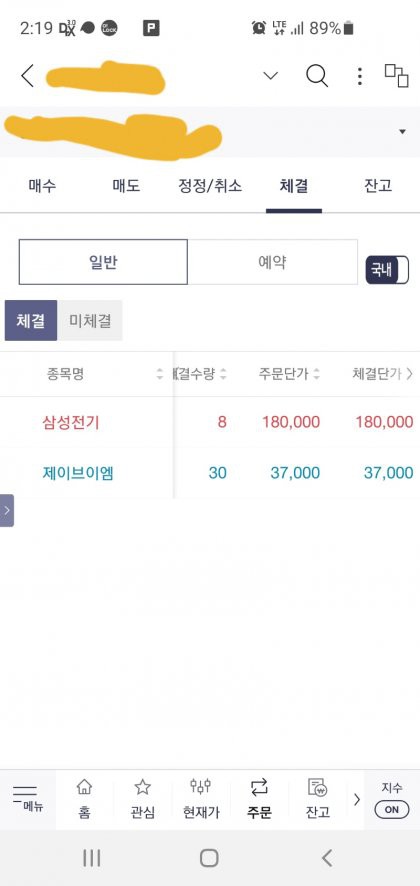This screenshot has width=420, height=886.
Task: Open the 삼성전기 stock row
Action: point(210,422)
